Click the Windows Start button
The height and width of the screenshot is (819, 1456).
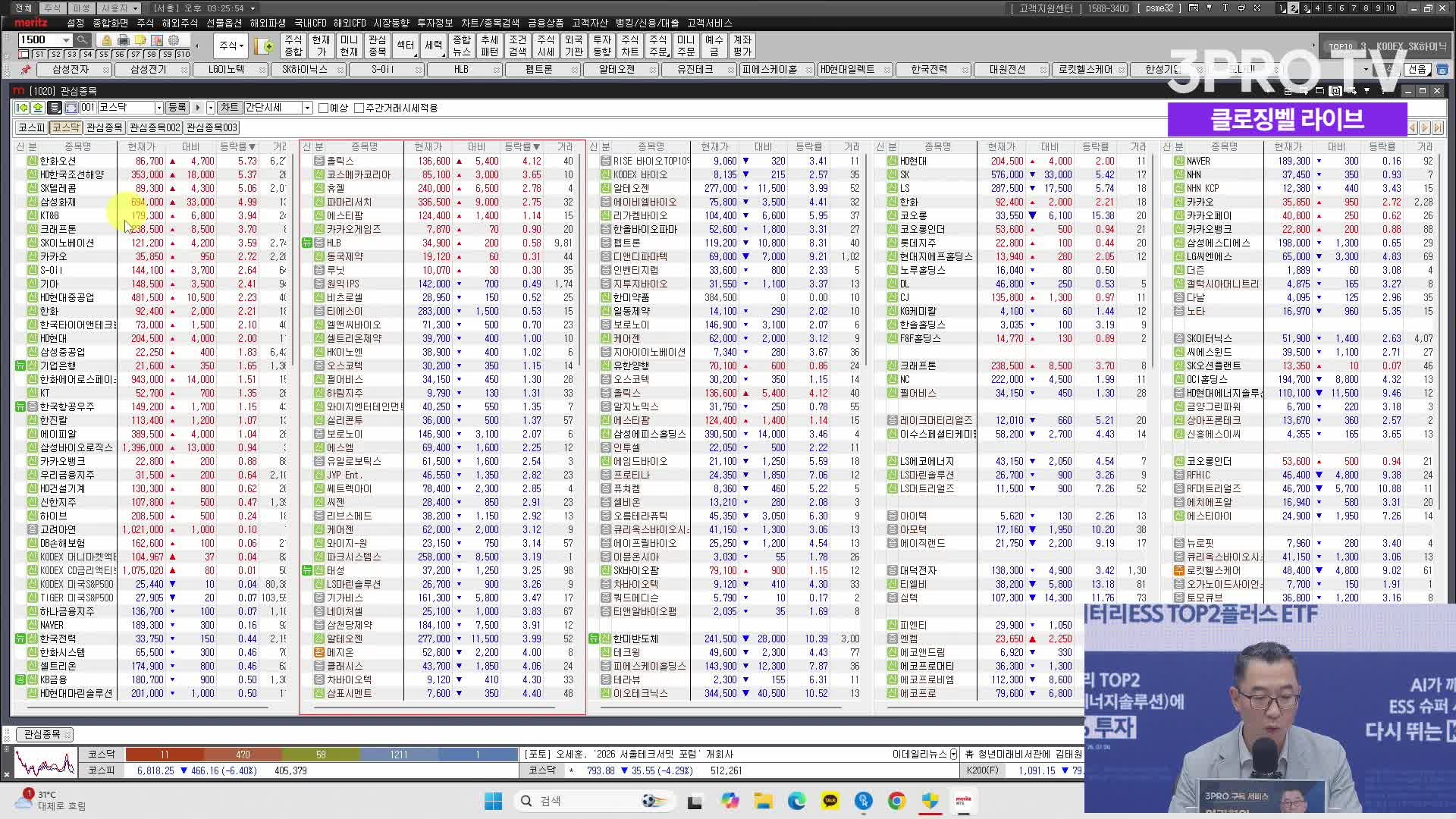(x=493, y=801)
